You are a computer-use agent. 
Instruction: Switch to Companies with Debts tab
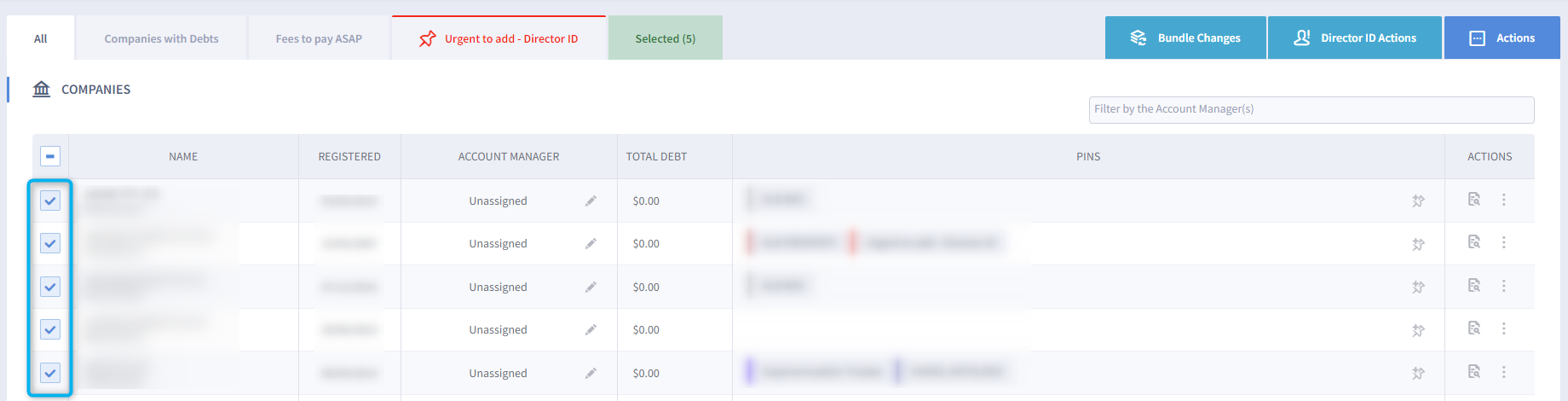point(161,39)
